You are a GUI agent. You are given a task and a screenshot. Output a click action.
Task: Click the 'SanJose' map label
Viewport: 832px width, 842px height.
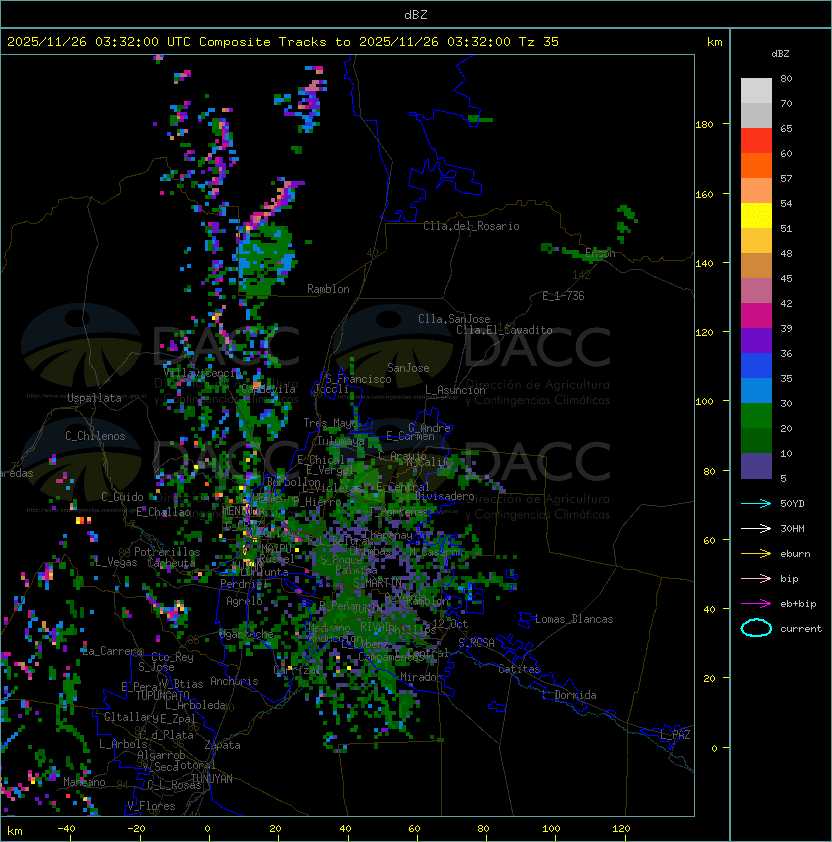(408, 368)
